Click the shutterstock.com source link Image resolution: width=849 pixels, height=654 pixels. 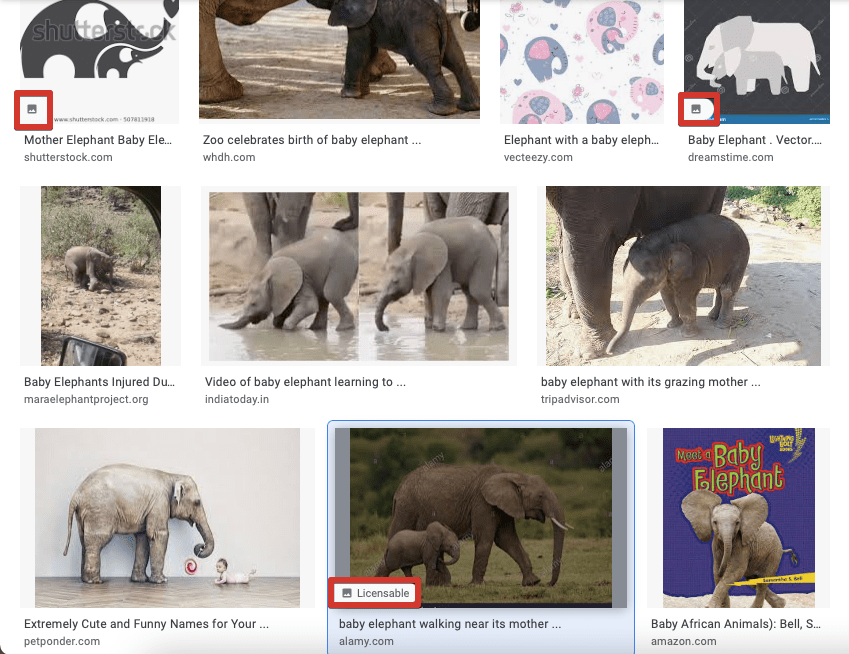68,157
